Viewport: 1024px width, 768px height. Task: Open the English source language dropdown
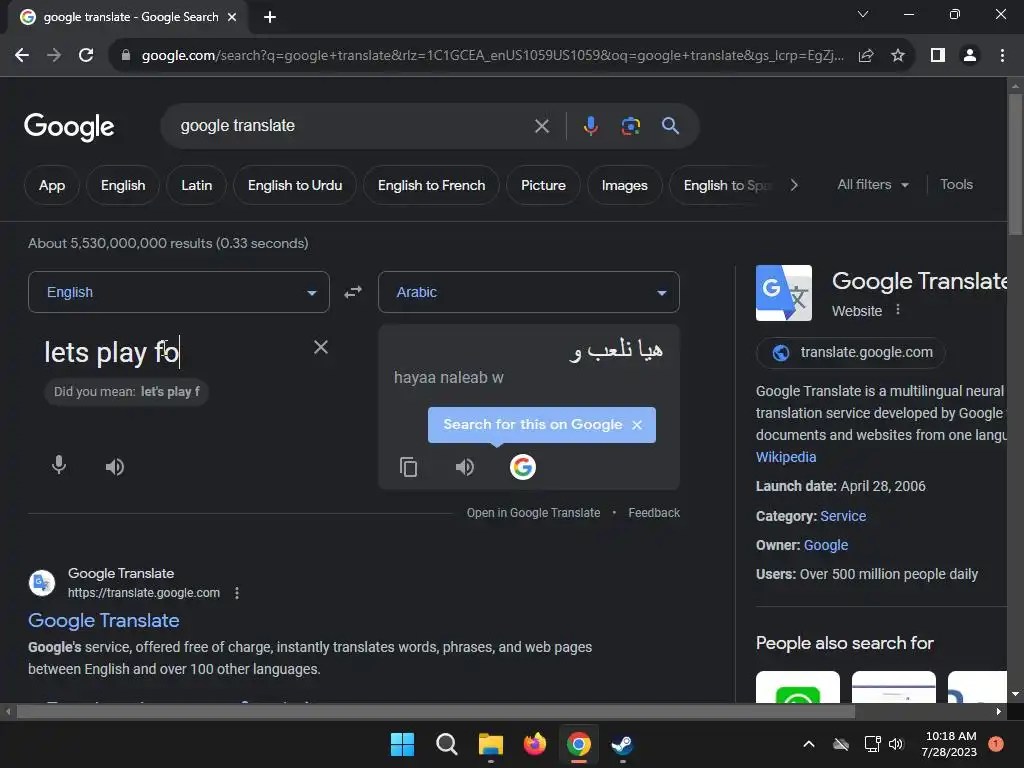179,292
